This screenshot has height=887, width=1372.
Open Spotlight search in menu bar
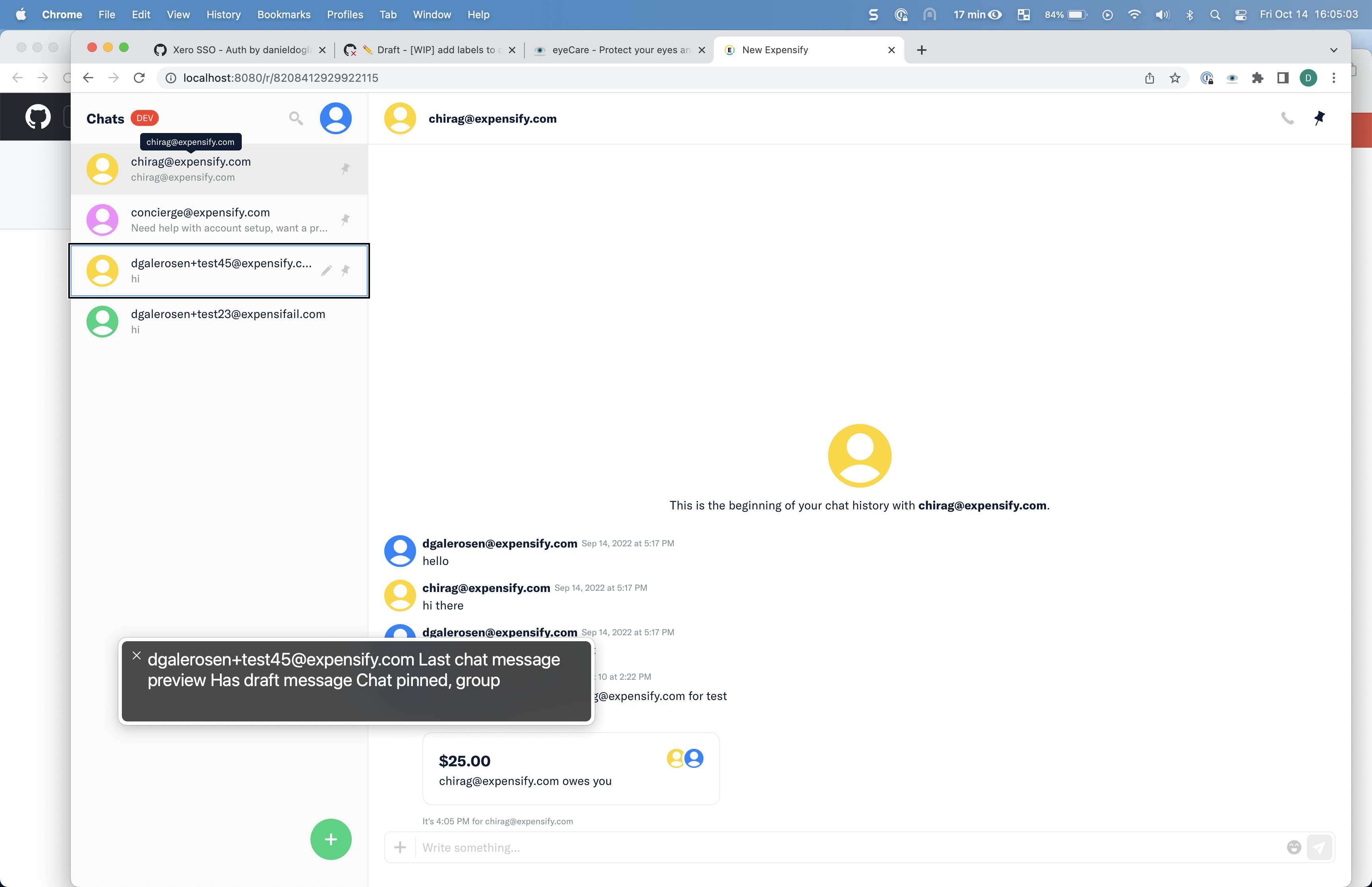1215,14
